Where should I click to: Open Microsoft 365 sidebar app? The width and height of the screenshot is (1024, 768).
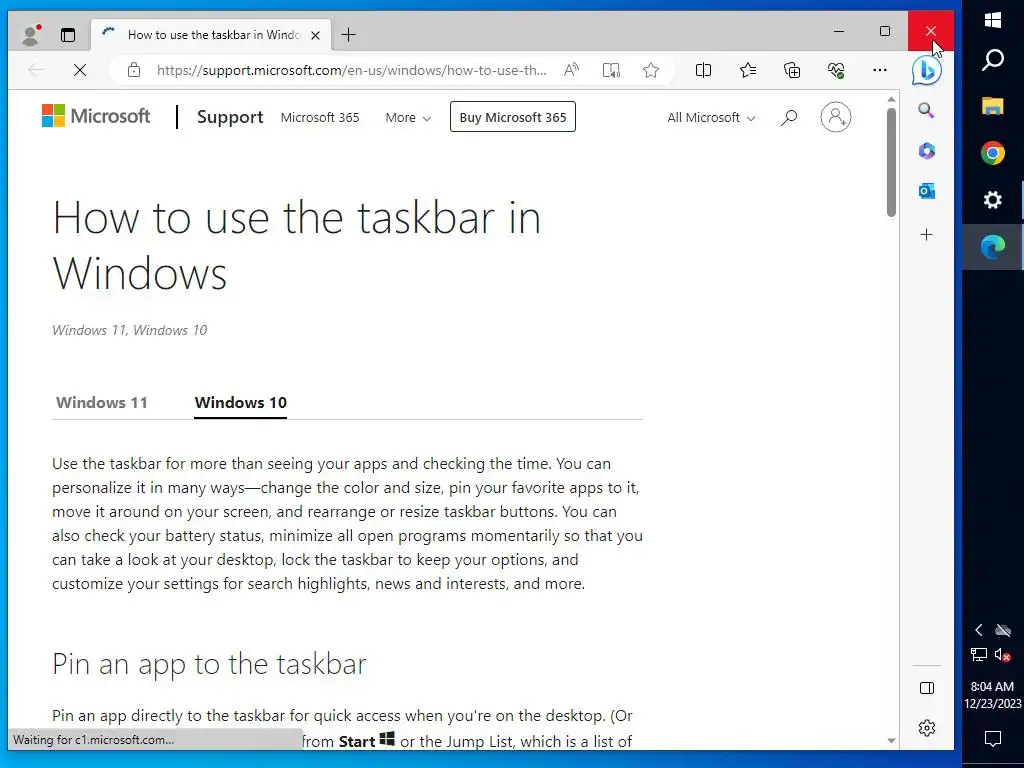point(926,151)
